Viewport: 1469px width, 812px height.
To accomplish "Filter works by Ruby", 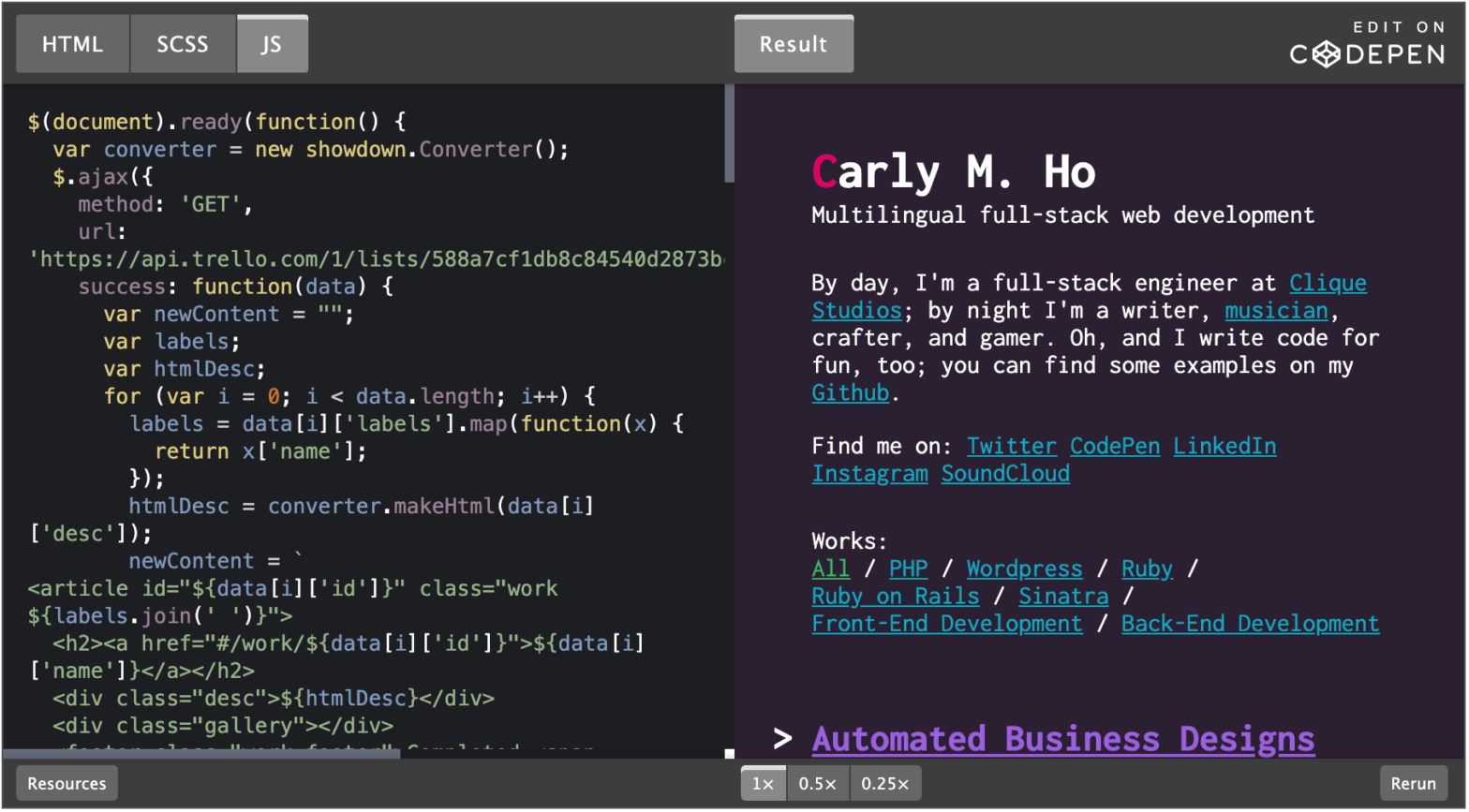I will tap(1147, 568).
